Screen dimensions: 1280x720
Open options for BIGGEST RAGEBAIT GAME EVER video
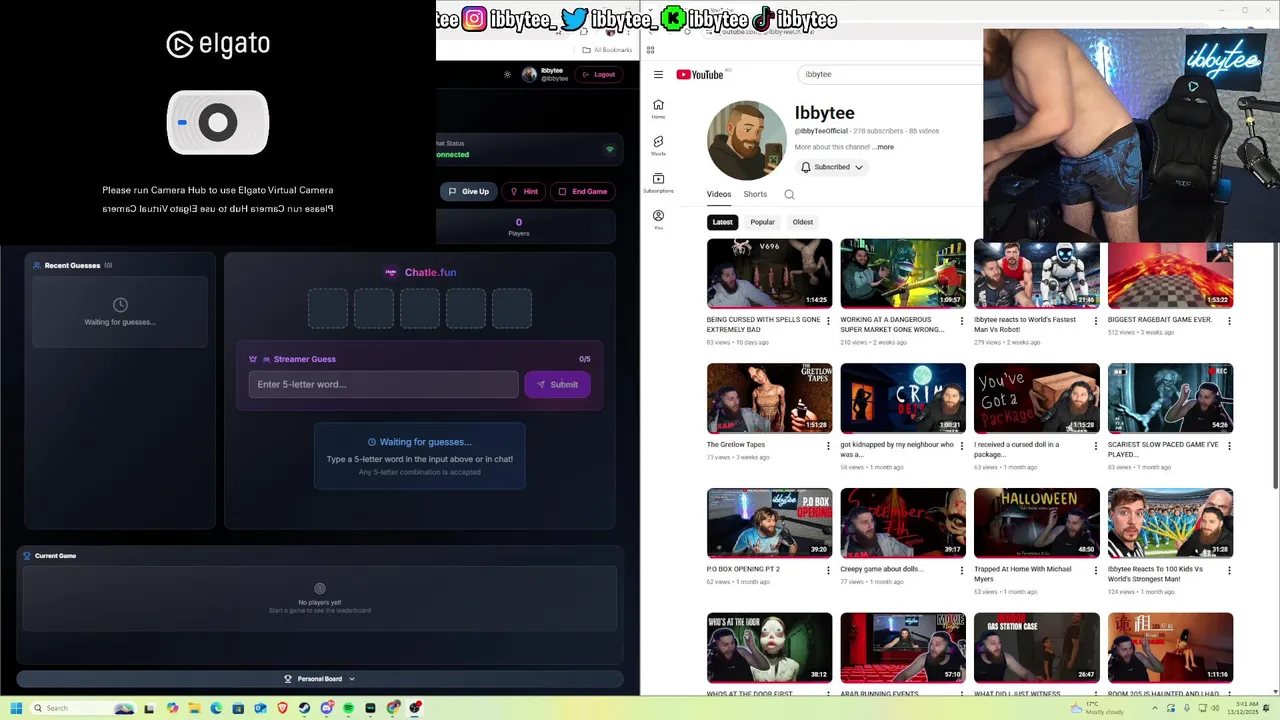point(1229,321)
